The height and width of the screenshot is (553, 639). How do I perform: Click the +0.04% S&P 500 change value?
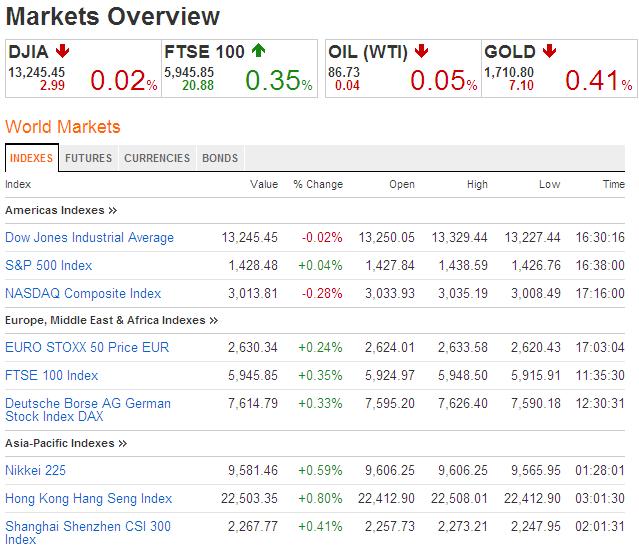320,265
